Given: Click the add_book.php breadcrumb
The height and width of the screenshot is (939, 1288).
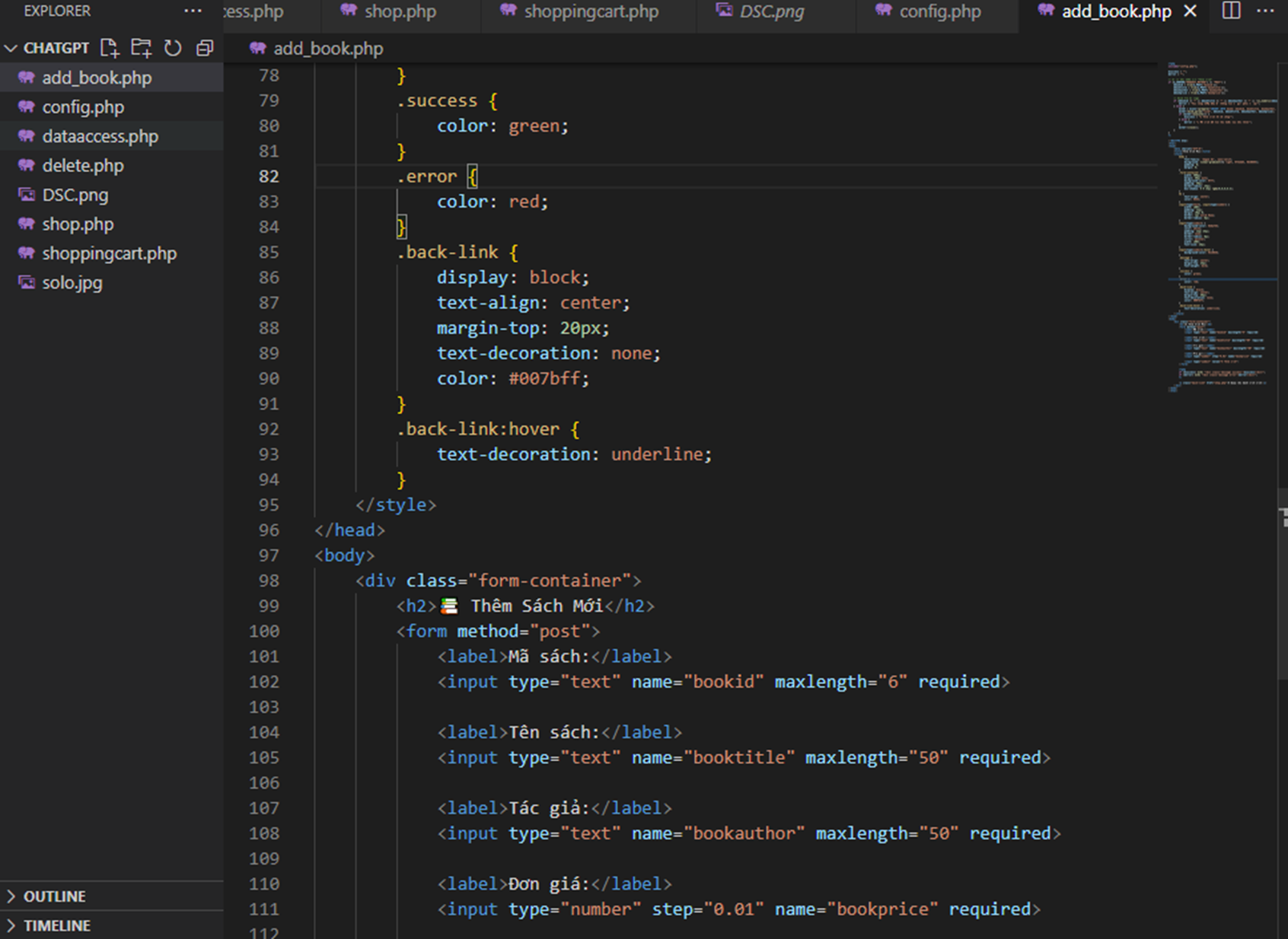Looking at the screenshot, I should coord(327,49).
